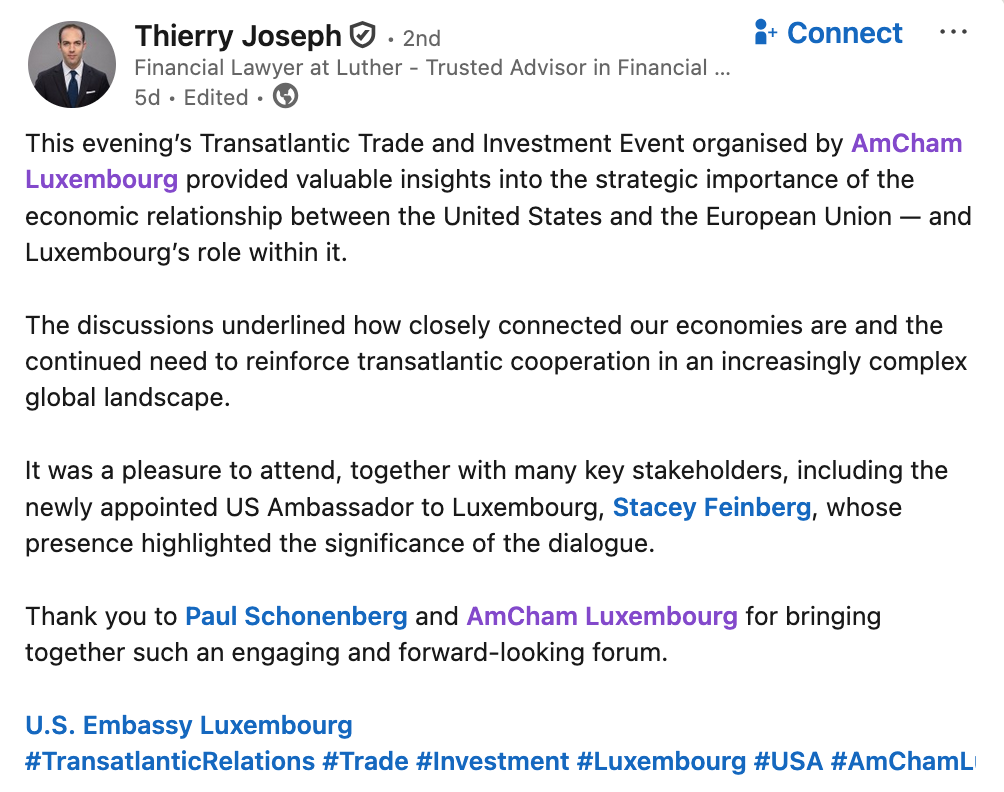
Task: Open the U.S. Embassy Luxembourg page link
Action: coord(189,725)
